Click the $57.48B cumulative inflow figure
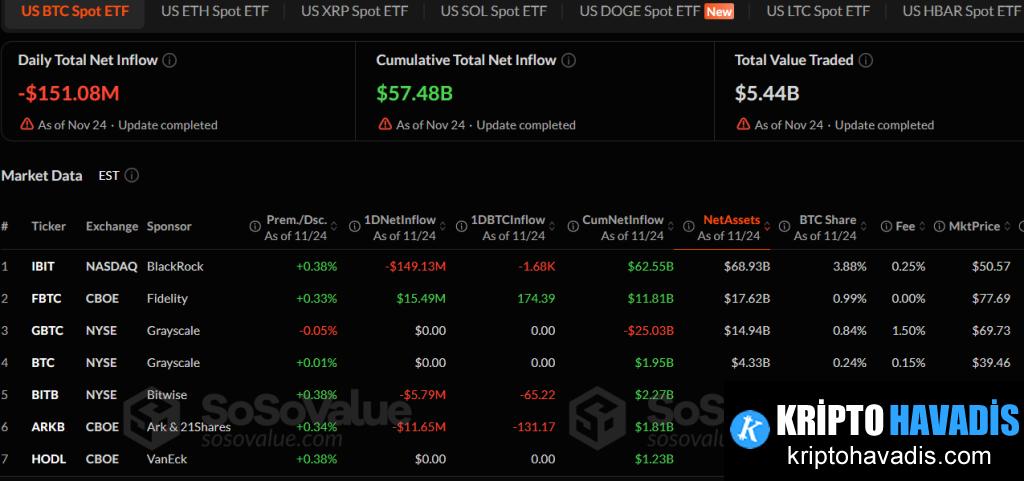Image resolution: width=1024 pixels, height=481 pixels. point(415,93)
